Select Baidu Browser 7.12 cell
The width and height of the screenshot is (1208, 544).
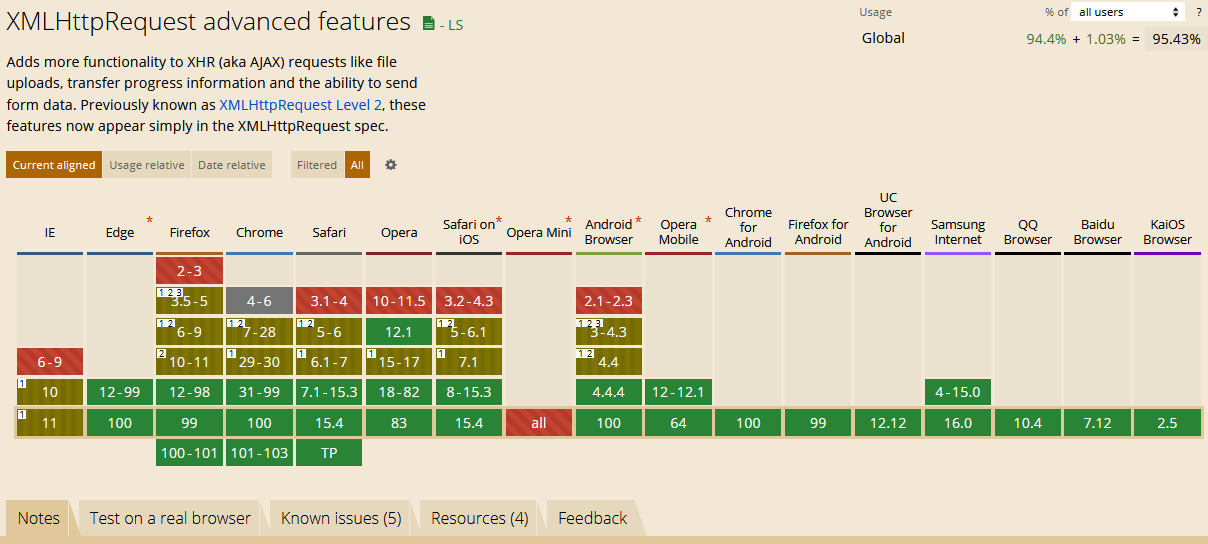tap(1098, 423)
